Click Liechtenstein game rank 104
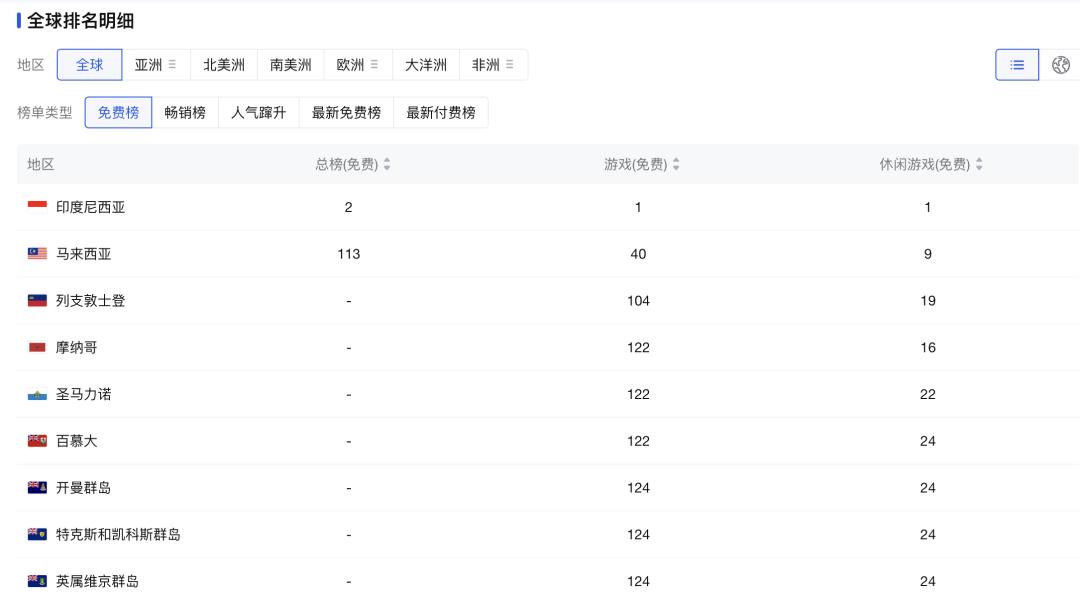 tap(638, 301)
